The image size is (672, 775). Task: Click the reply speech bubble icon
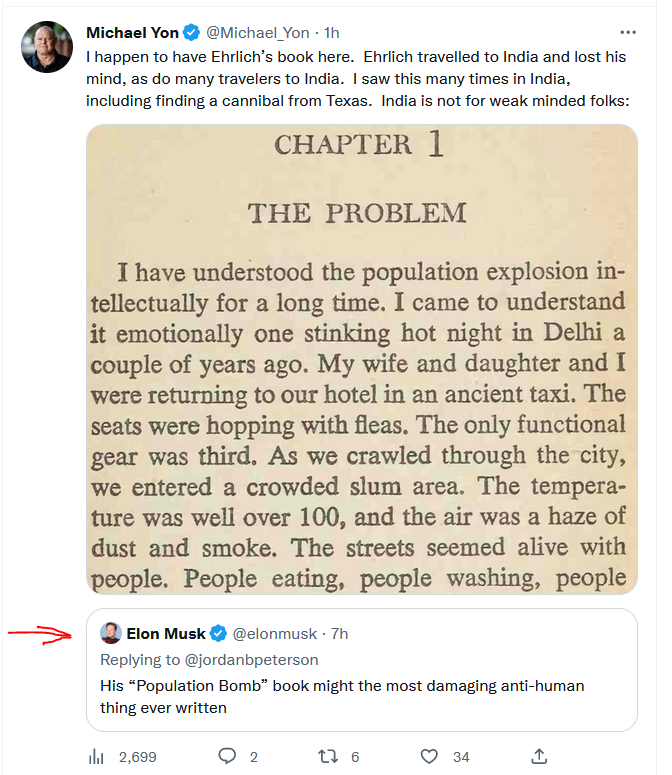[x=227, y=756]
